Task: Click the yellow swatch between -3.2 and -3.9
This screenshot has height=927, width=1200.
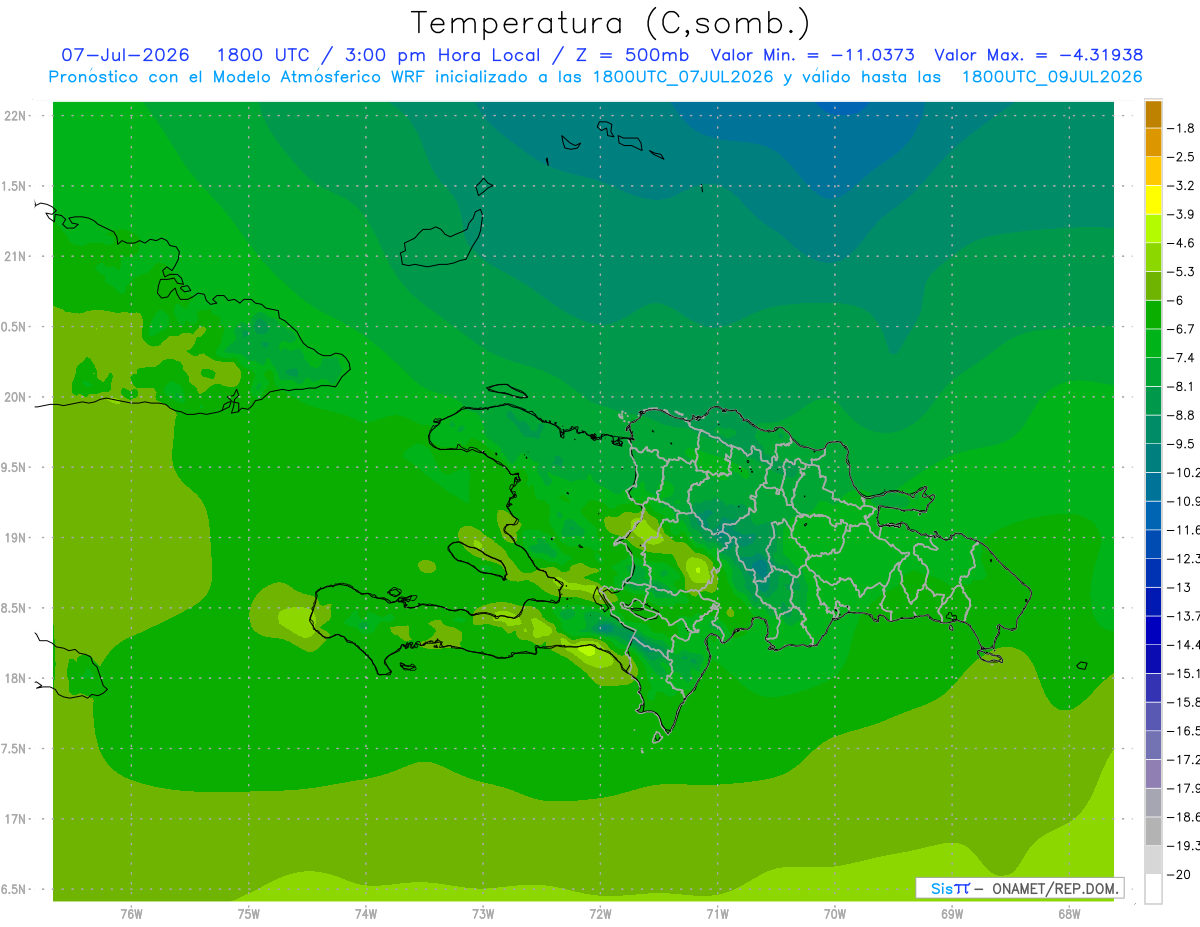Action: [1153, 200]
